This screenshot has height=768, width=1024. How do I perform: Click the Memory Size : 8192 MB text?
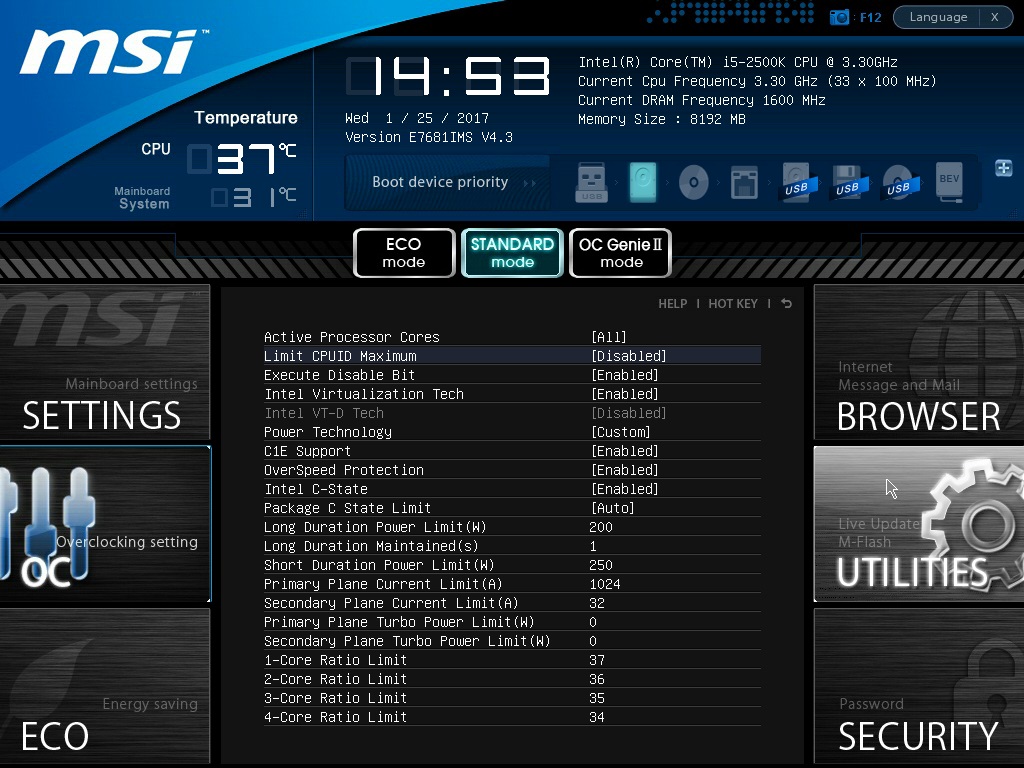(x=662, y=119)
